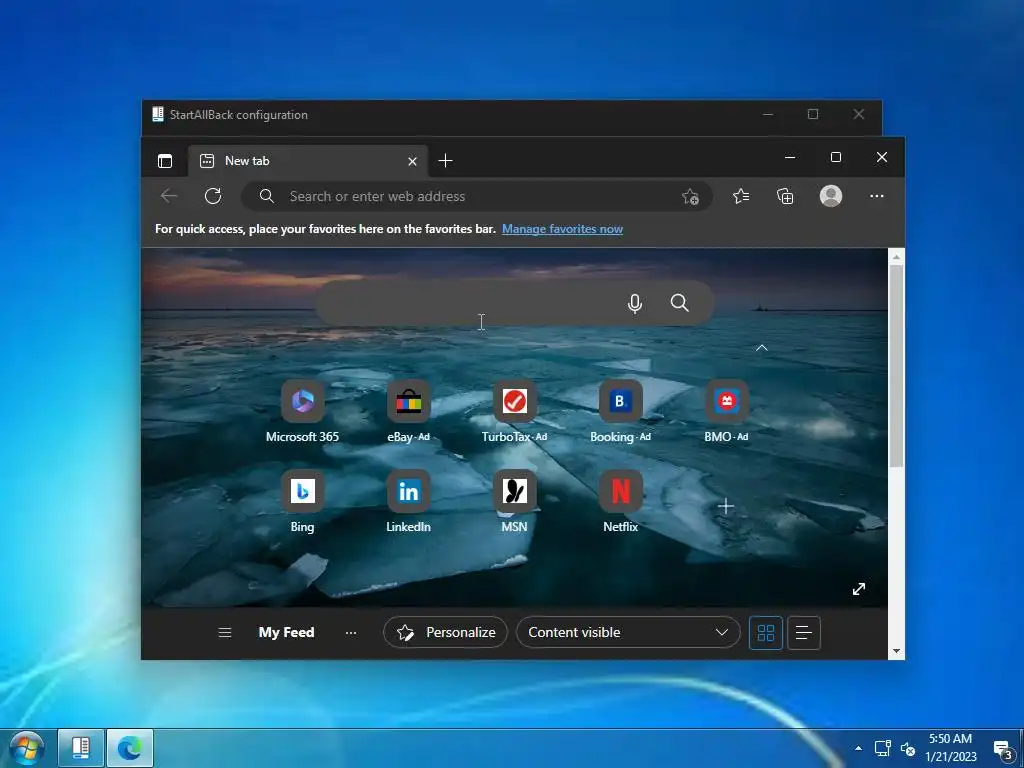Click the page scrollbar down arrow
Screen dimensions: 1024x768
896,651
